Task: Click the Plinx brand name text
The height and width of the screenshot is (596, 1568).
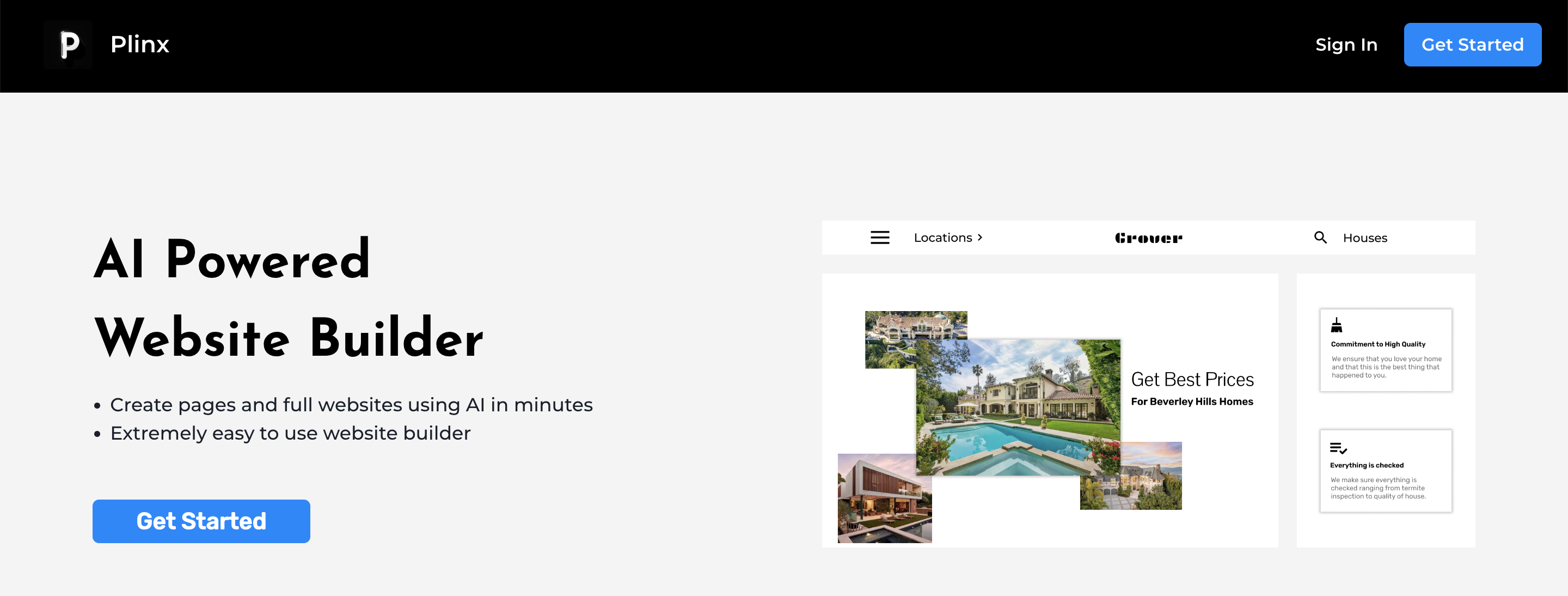Action: click(139, 45)
